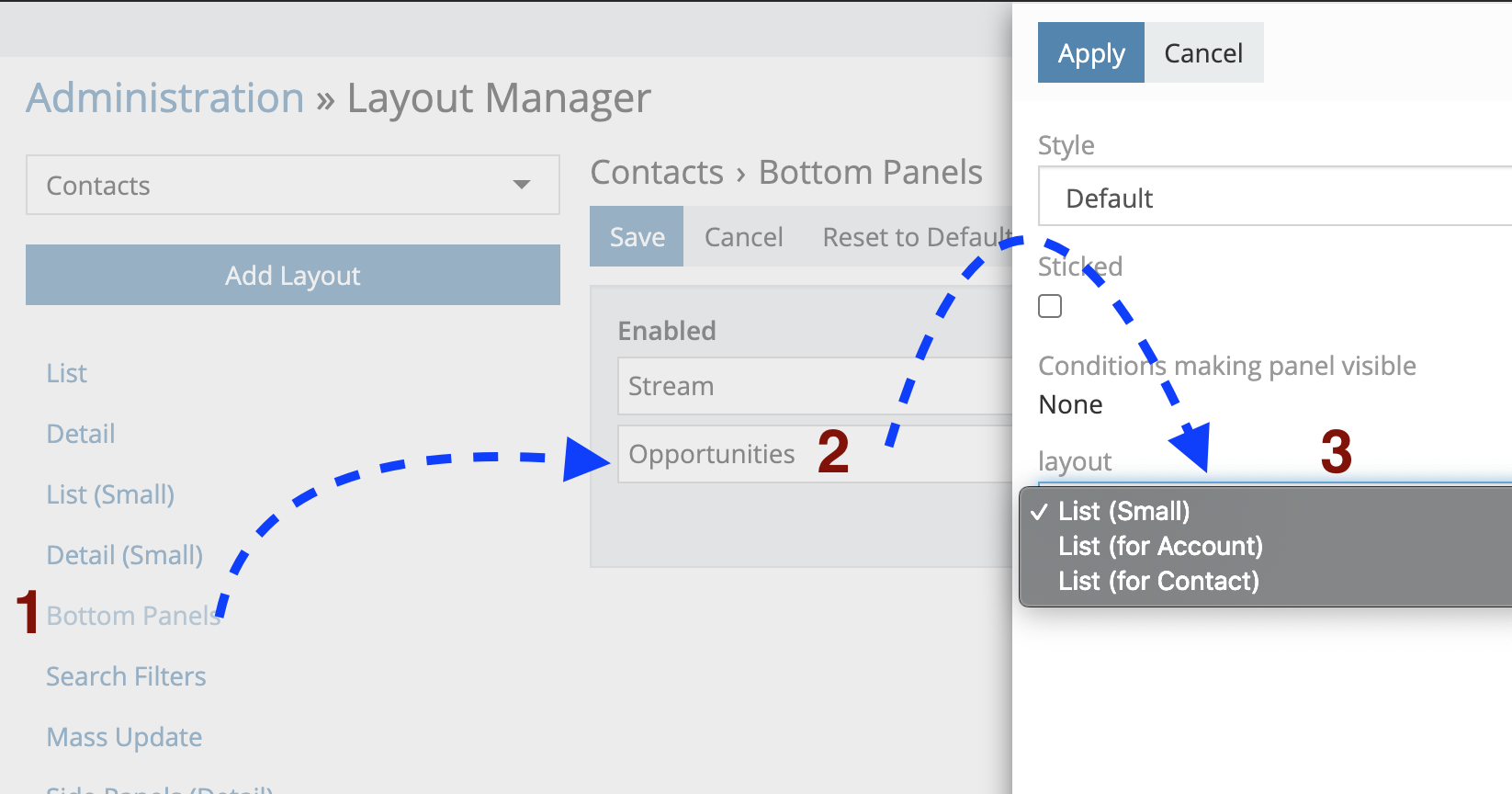Image resolution: width=1512 pixels, height=794 pixels.
Task: Toggle the Sticked checkbox
Action: pos(1050,306)
